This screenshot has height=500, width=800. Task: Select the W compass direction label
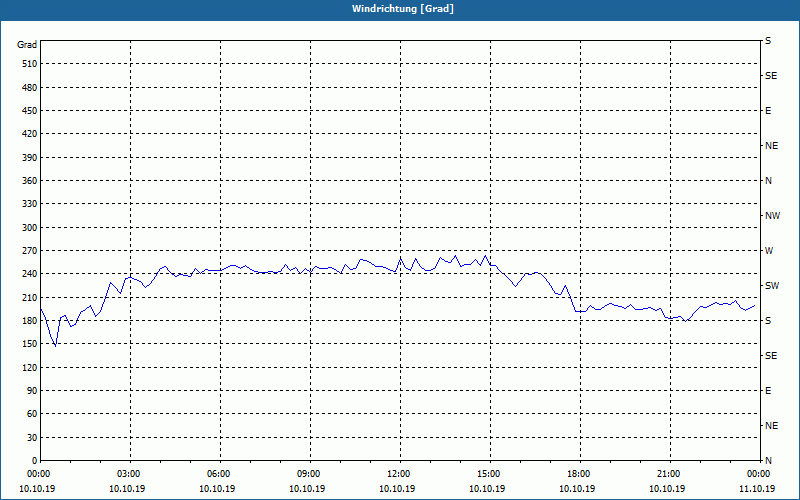tap(769, 251)
